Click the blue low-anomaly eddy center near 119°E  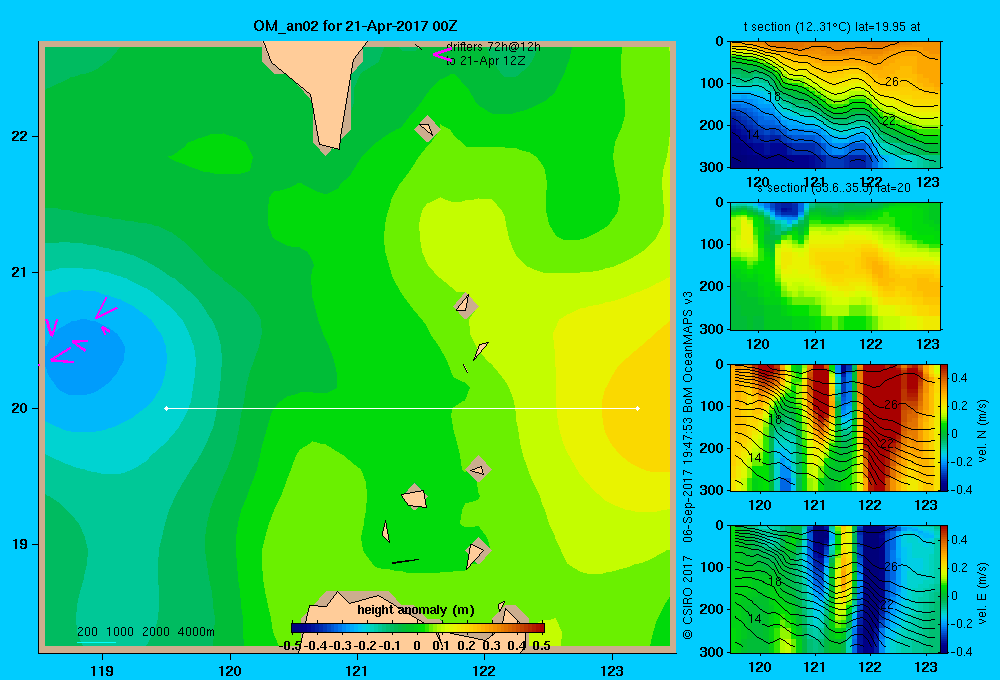(83, 357)
